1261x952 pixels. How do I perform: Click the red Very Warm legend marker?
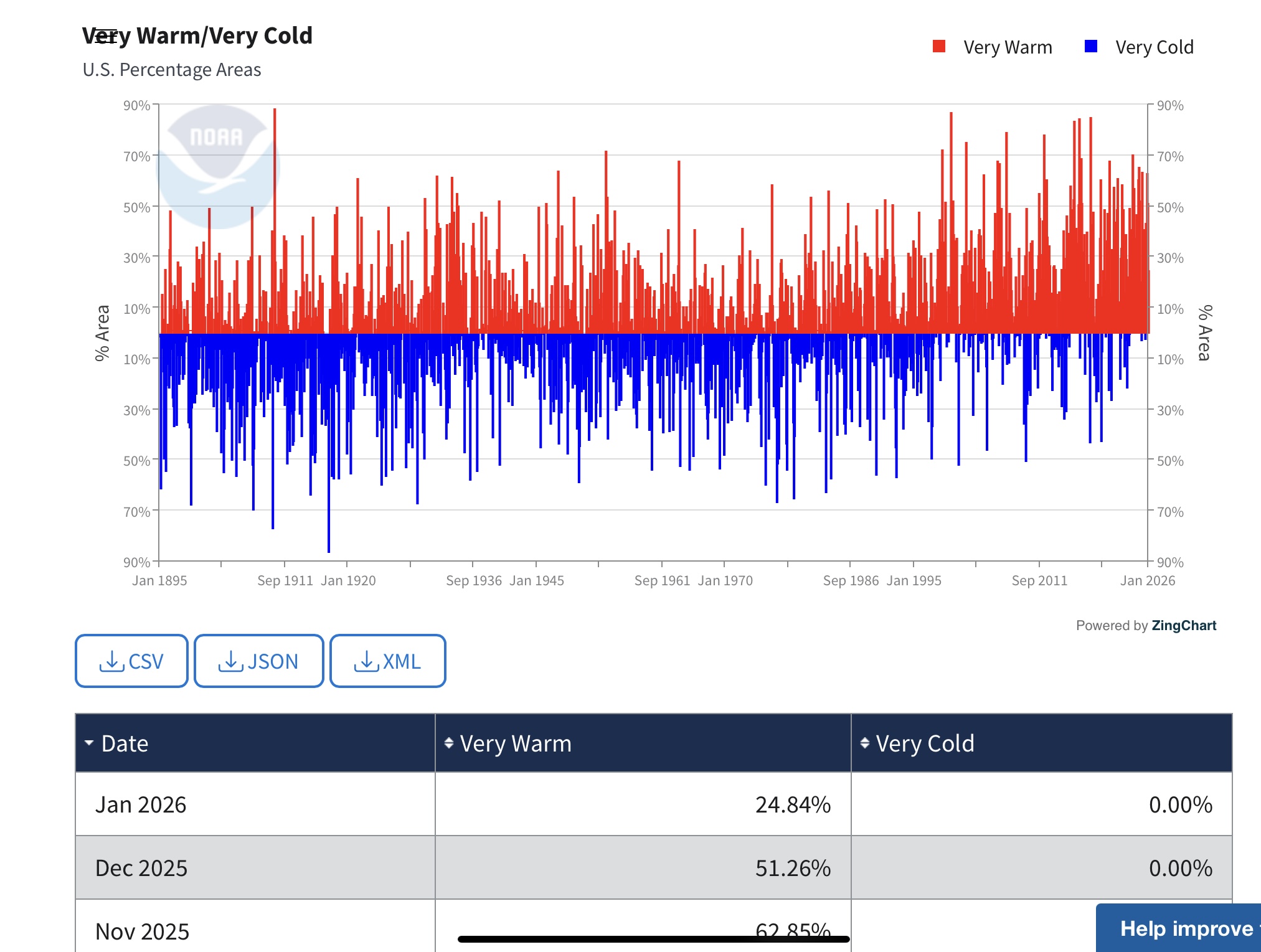(x=939, y=47)
